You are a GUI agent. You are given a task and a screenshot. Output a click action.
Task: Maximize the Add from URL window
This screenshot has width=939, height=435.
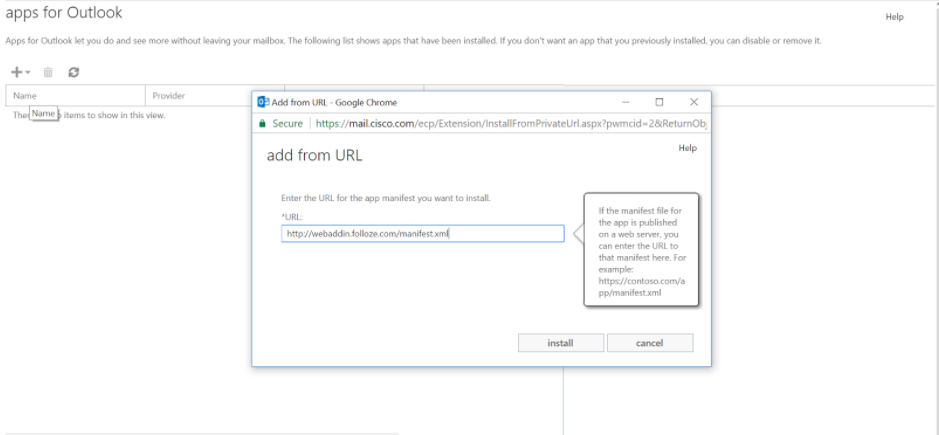[659, 102]
